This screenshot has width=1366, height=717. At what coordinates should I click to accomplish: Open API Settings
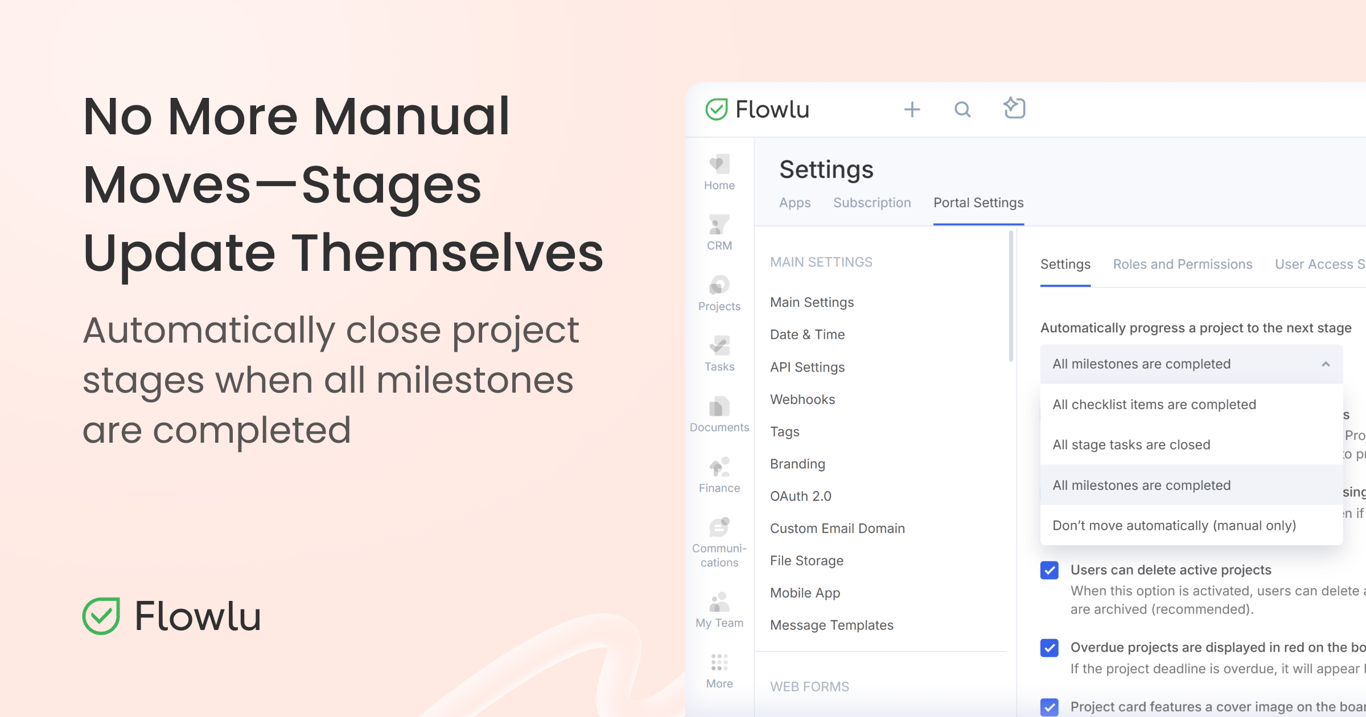(807, 367)
